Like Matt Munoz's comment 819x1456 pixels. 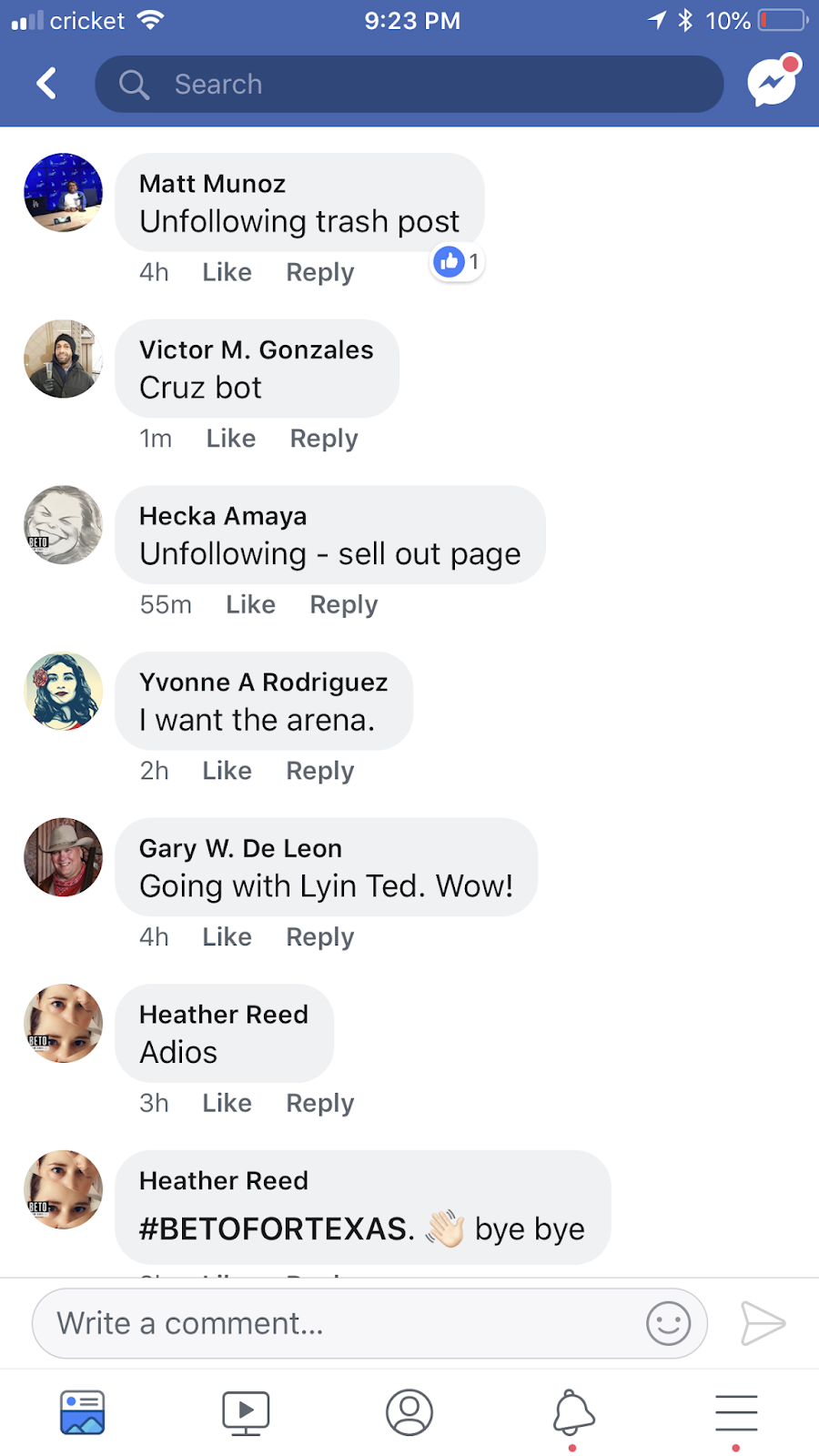coord(227,272)
